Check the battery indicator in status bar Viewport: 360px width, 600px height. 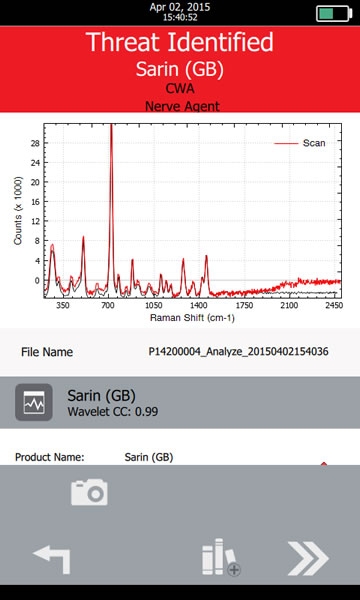(x=334, y=13)
